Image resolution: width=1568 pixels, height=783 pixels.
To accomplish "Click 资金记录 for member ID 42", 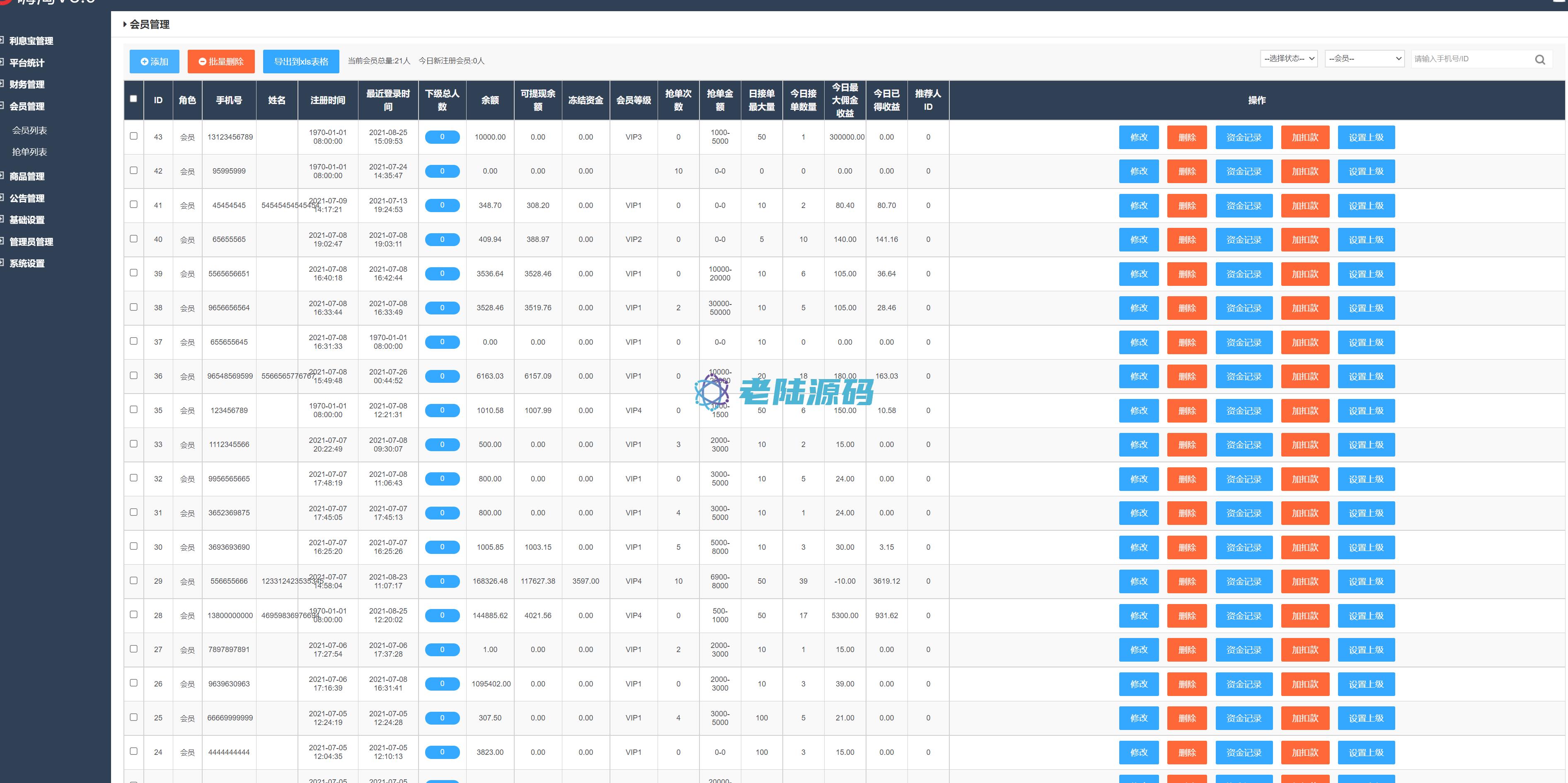I will tap(1244, 172).
